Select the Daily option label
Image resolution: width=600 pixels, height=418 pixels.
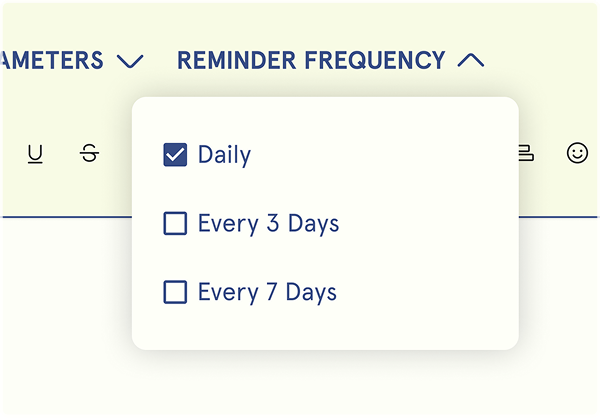pos(224,155)
